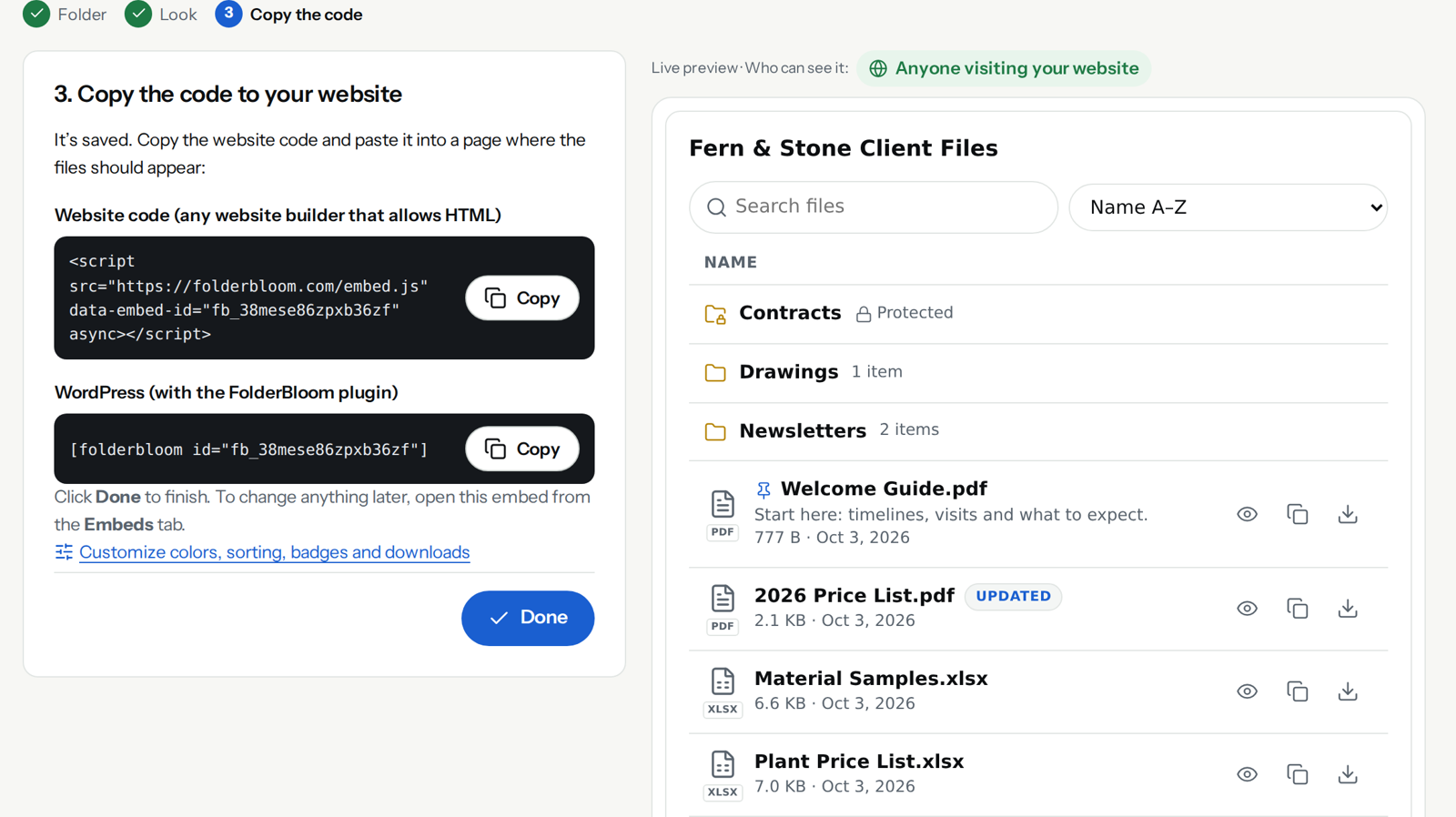This screenshot has height=817, width=1456.
Task: Click the XLSX file icon of Material Samples.xlsx
Action: (723, 691)
